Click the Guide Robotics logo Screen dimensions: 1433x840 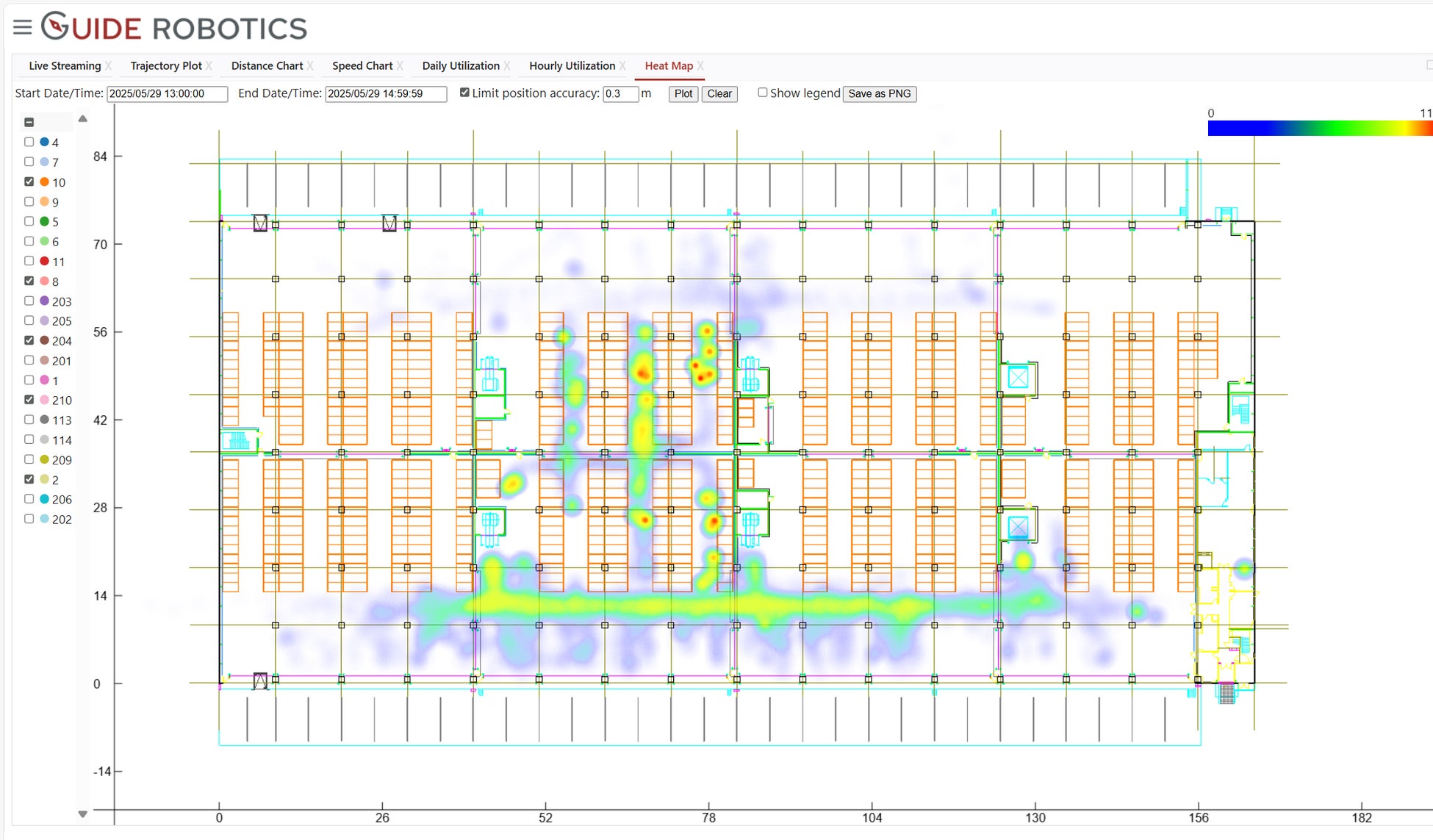coord(174,27)
